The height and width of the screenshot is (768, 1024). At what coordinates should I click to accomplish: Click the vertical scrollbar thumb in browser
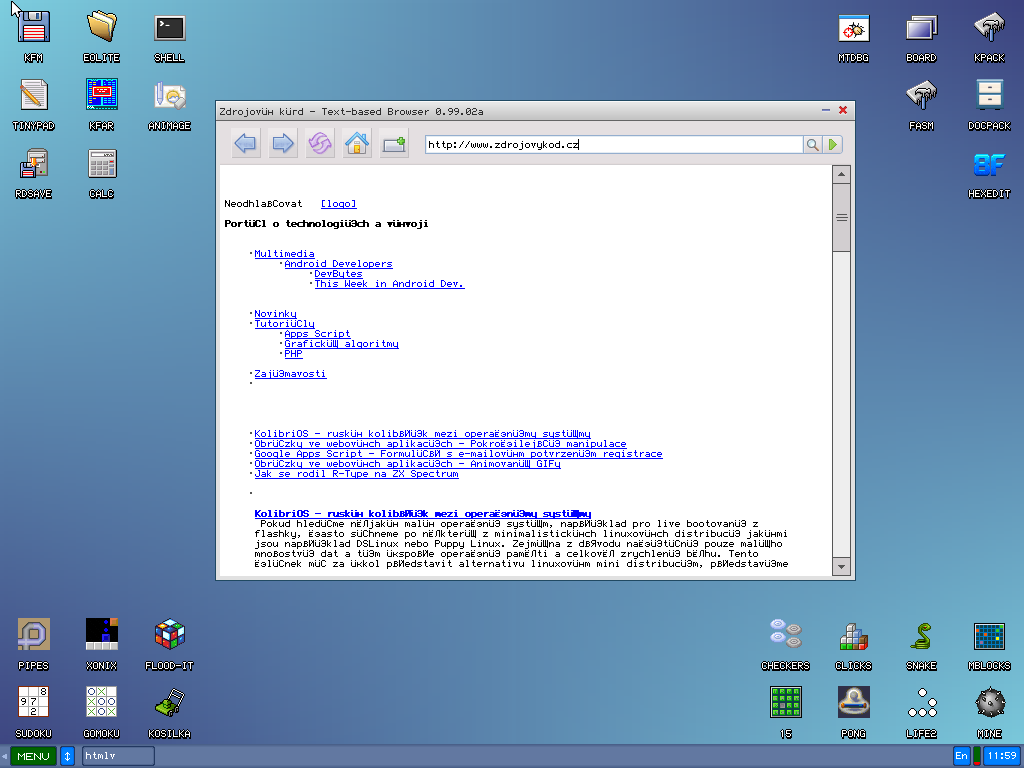pos(841,217)
